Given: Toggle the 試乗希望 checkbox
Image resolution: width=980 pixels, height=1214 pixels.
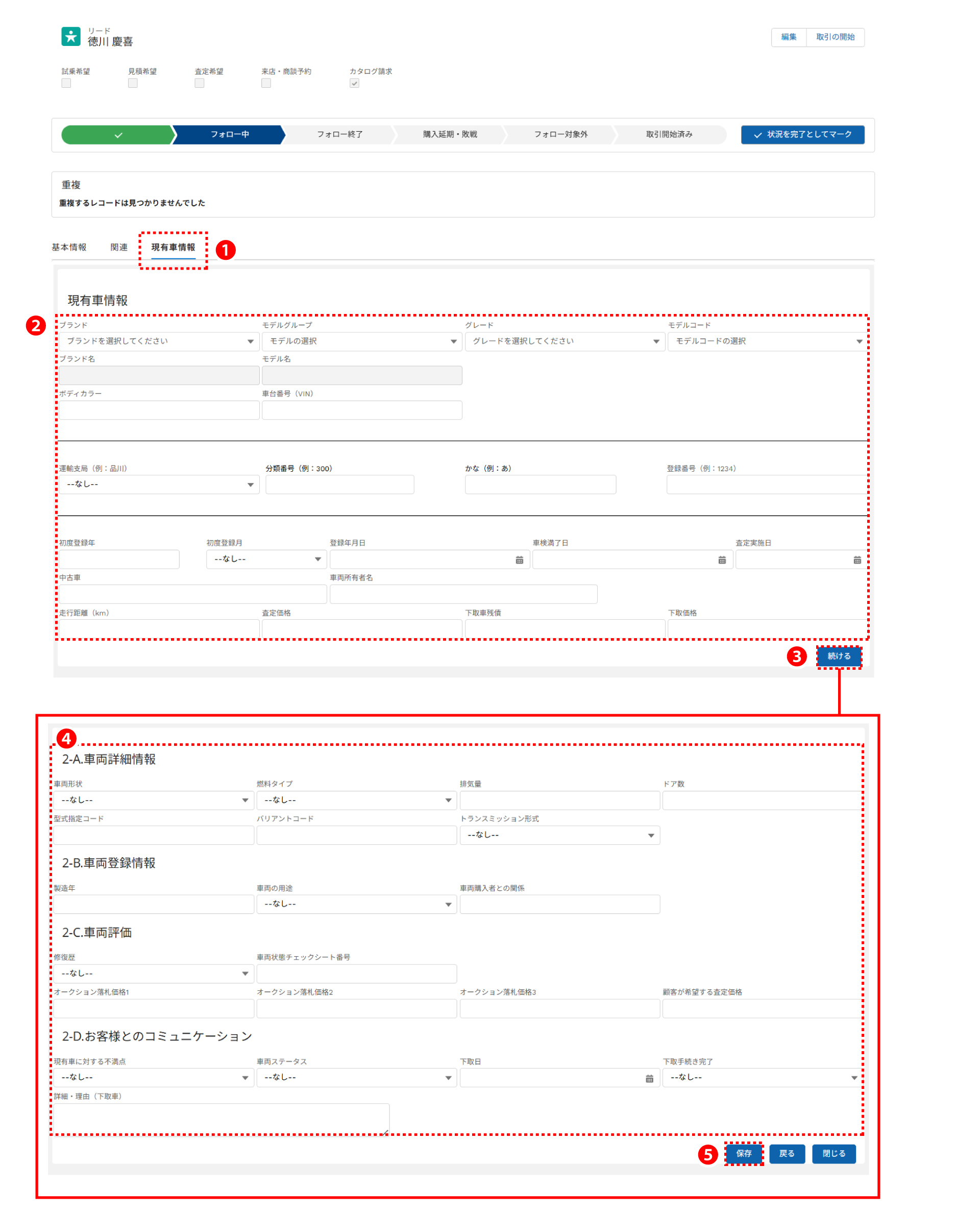Looking at the screenshot, I should tap(66, 83).
